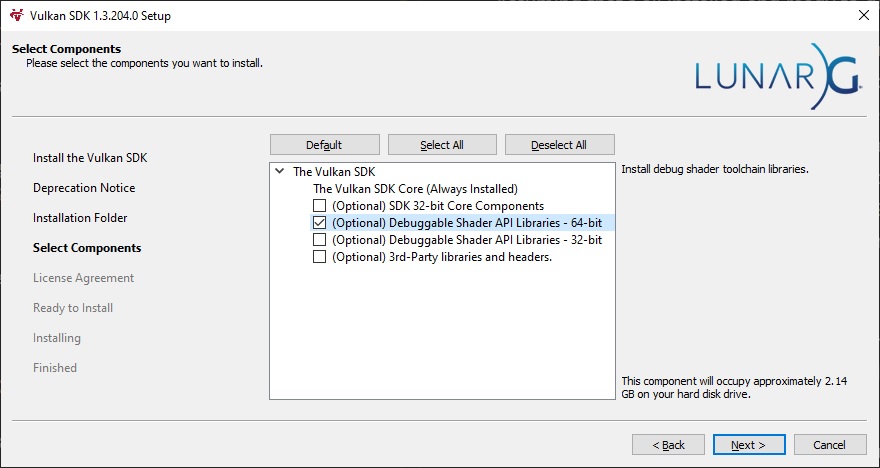The height and width of the screenshot is (468, 880).
Task: Click Debuggable Shader API Libraries - 64-bit label
Action: pyautogui.click(x=467, y=223)
